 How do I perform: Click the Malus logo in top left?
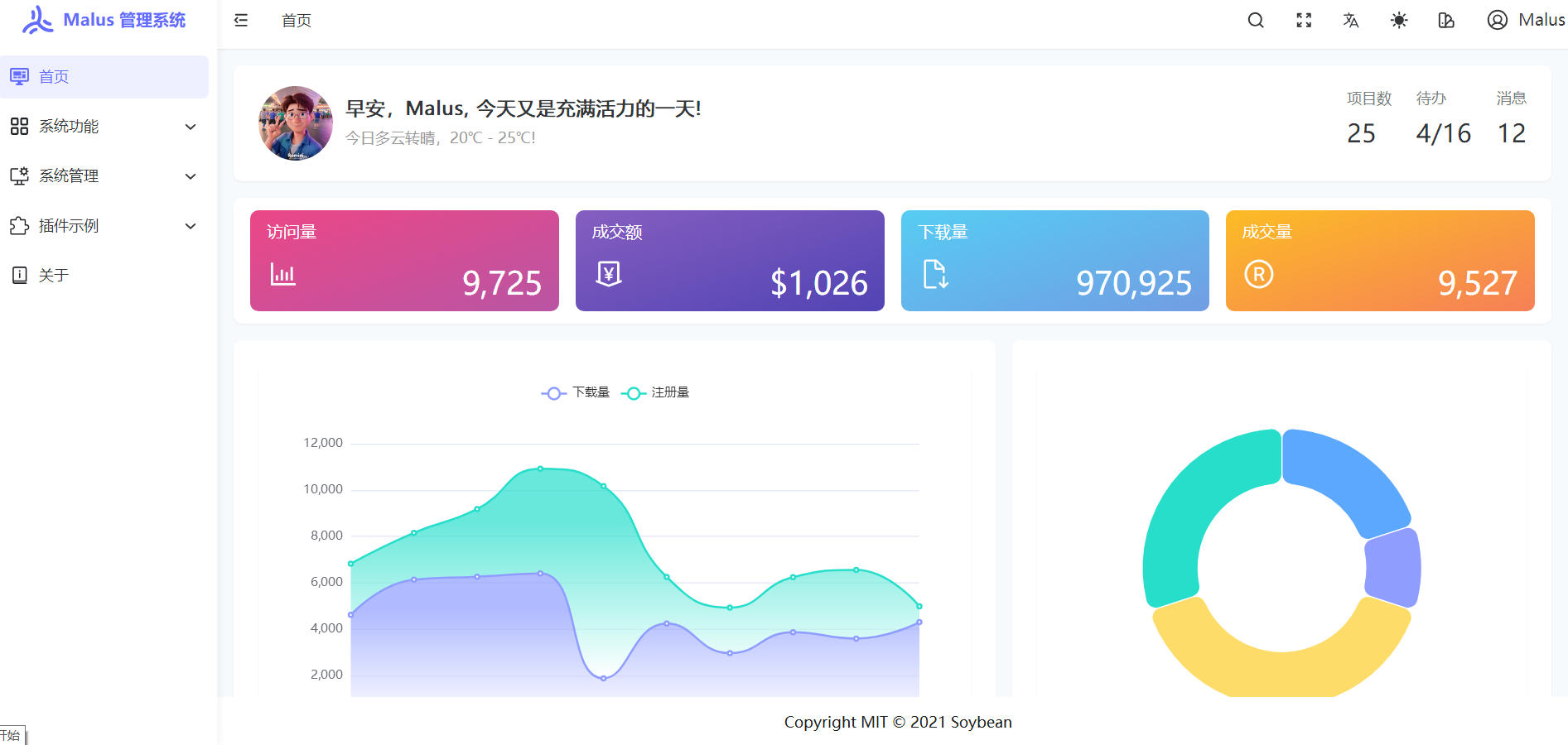(x=101, y=20)
